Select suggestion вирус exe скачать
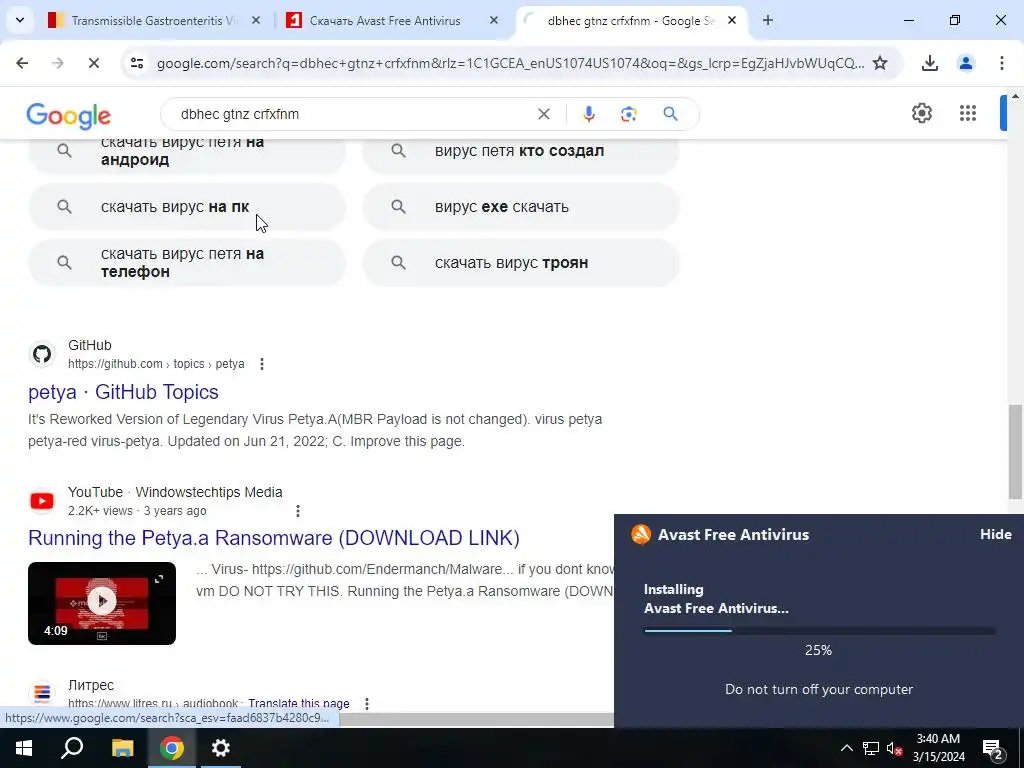Viewport: 1024px width, 768px height. (x=521, y=207)
